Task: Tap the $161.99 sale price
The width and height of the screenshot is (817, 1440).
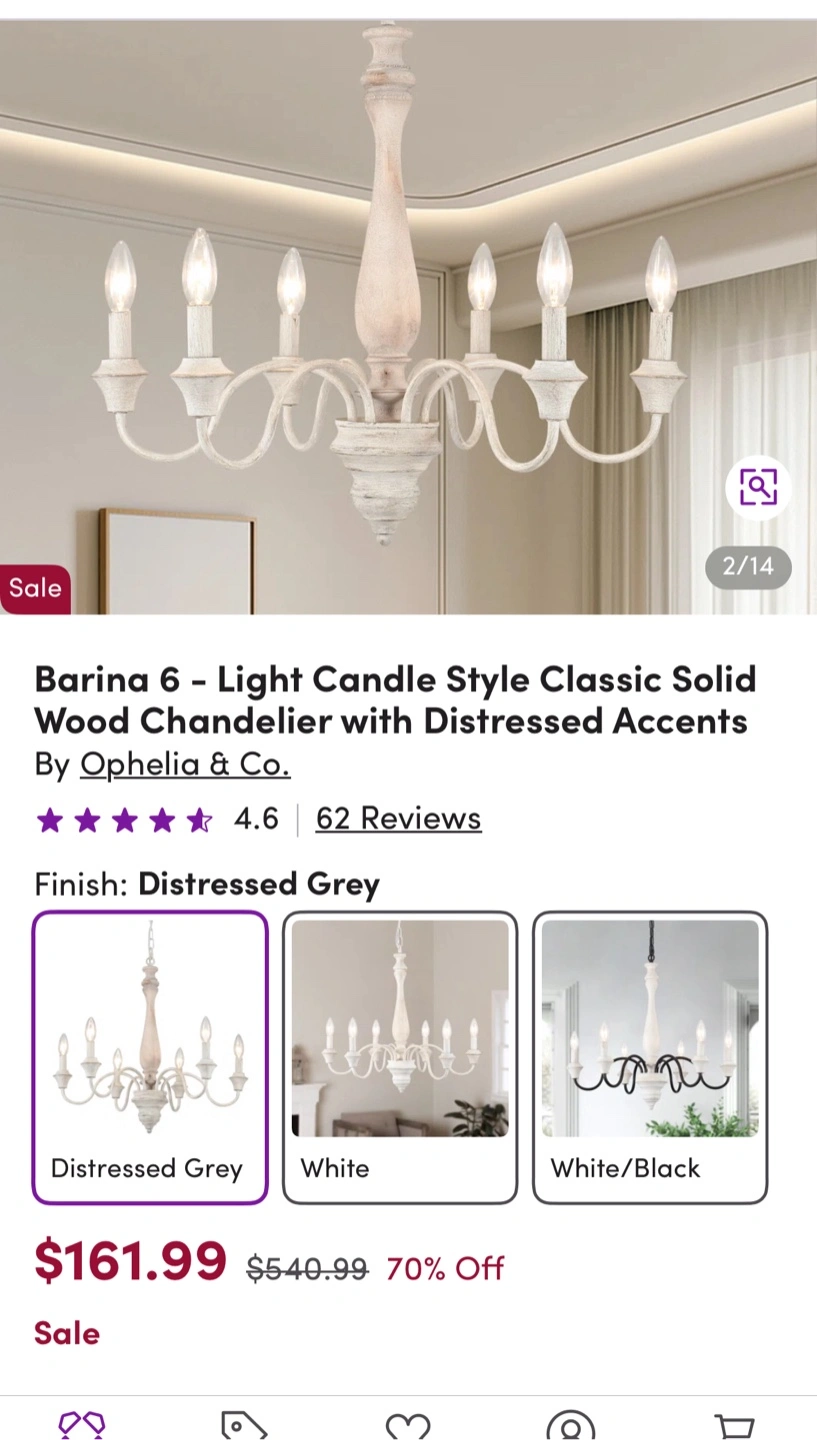Action: (x=130, y=1260)
